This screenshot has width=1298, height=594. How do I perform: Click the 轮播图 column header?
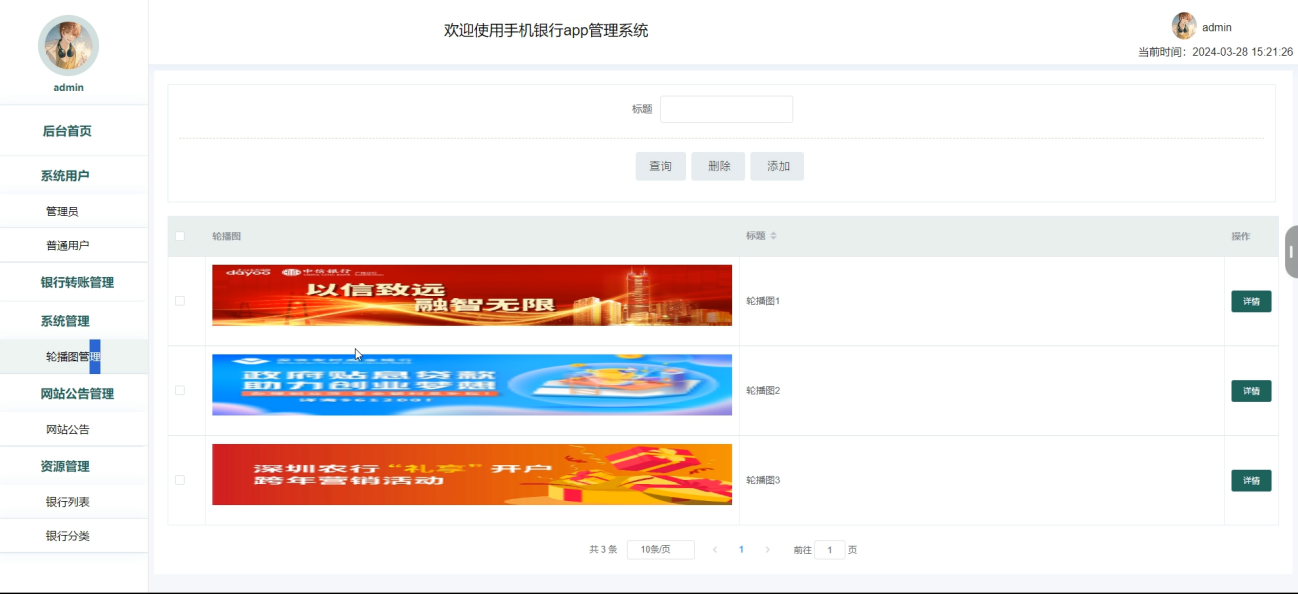click(x=226, y=236)
